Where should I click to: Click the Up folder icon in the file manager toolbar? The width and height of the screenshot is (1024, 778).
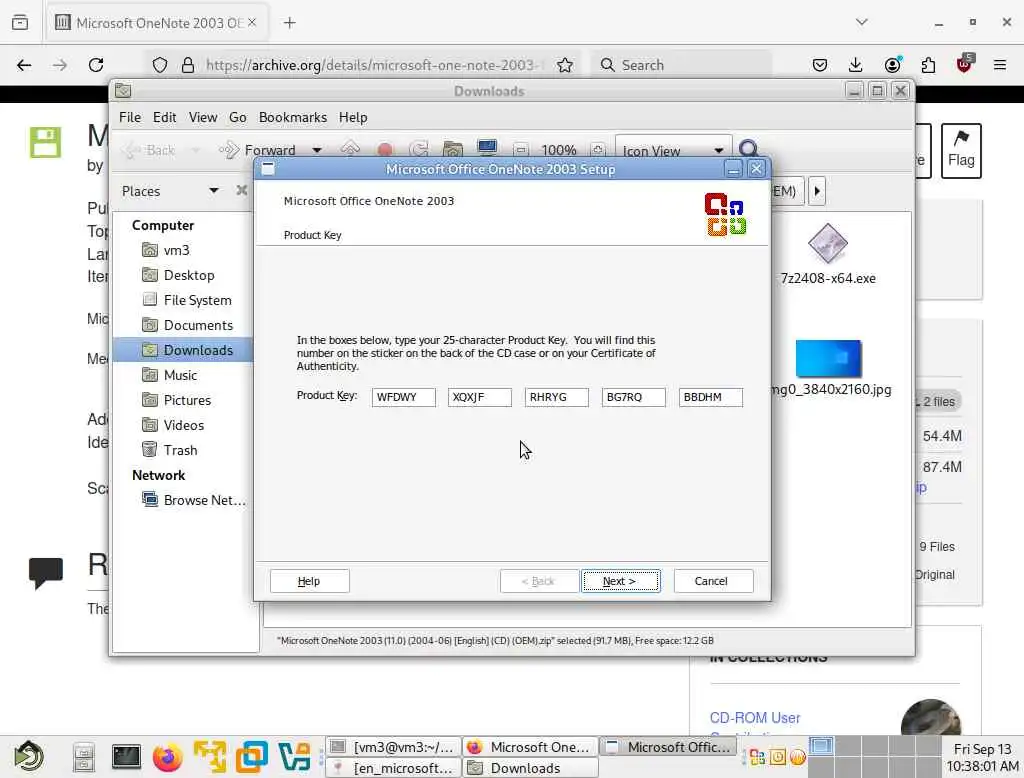(350, 150)
